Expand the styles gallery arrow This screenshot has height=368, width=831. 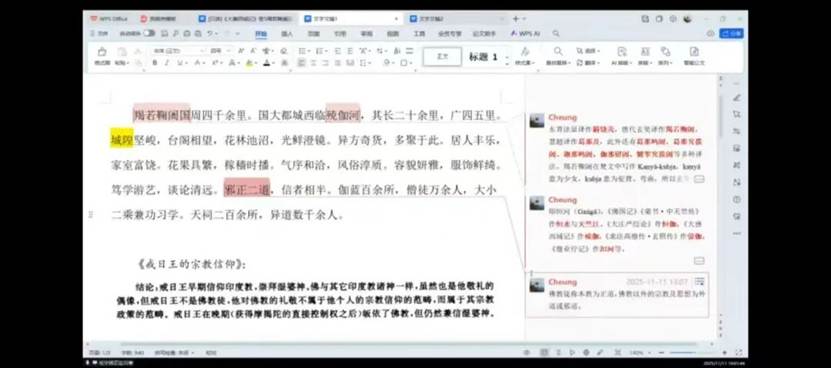(507, 63)
